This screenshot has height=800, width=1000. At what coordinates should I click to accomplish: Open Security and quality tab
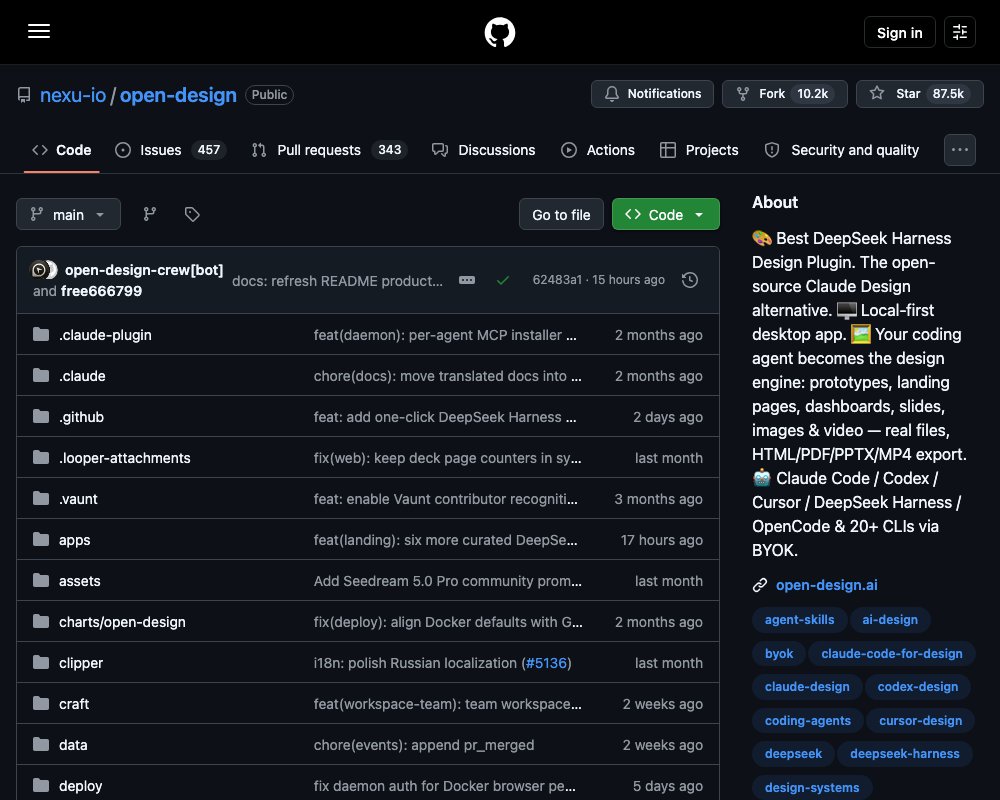pos(842,150)
